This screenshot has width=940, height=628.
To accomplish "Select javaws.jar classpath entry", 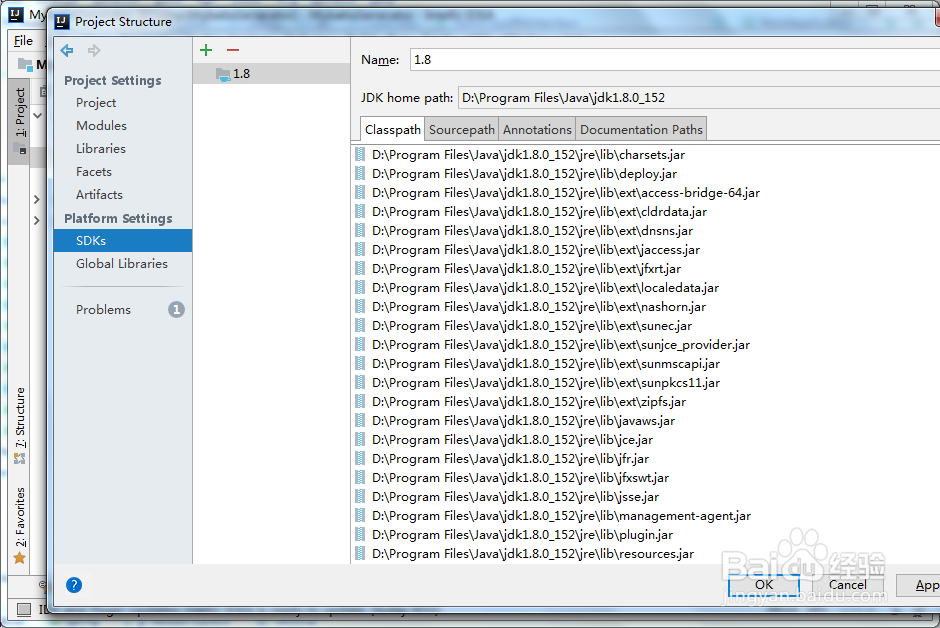I will click(x=523, y=421).
